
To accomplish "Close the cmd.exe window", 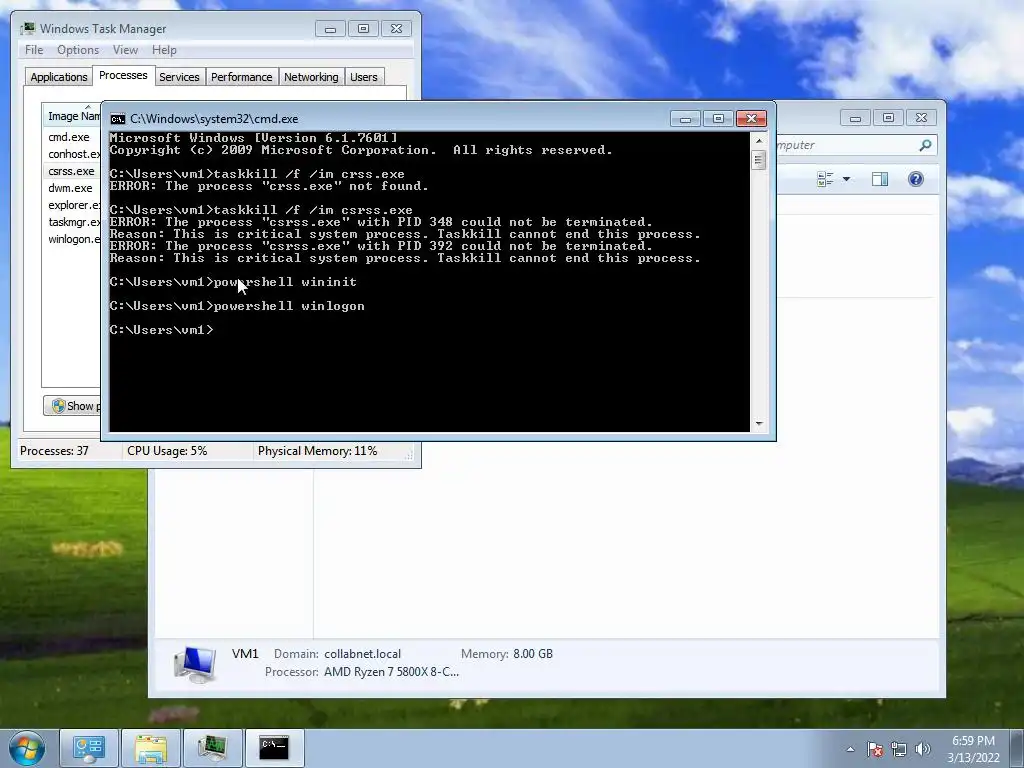I will click(751, 119).
